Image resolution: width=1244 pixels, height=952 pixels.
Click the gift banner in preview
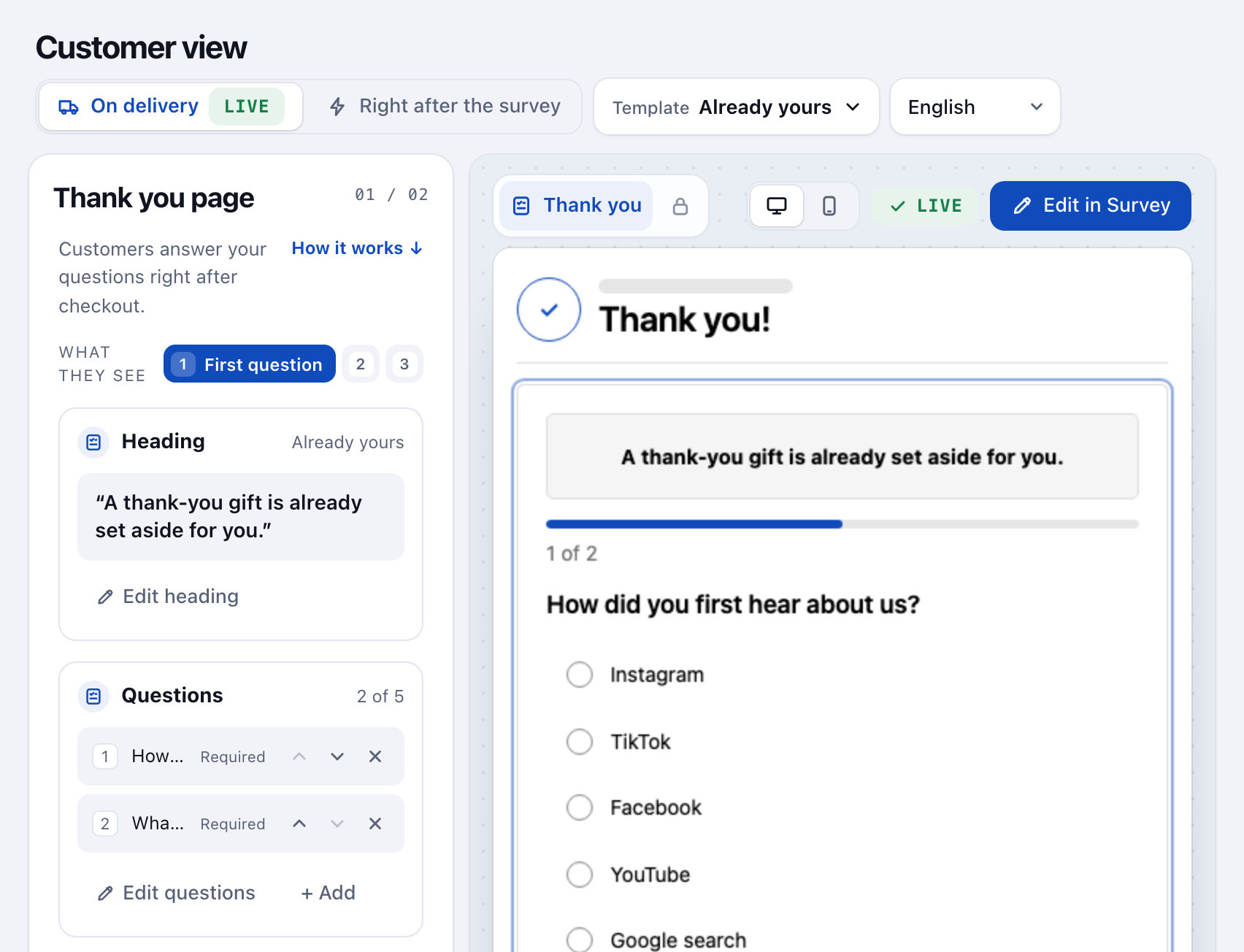coord(842,457)
